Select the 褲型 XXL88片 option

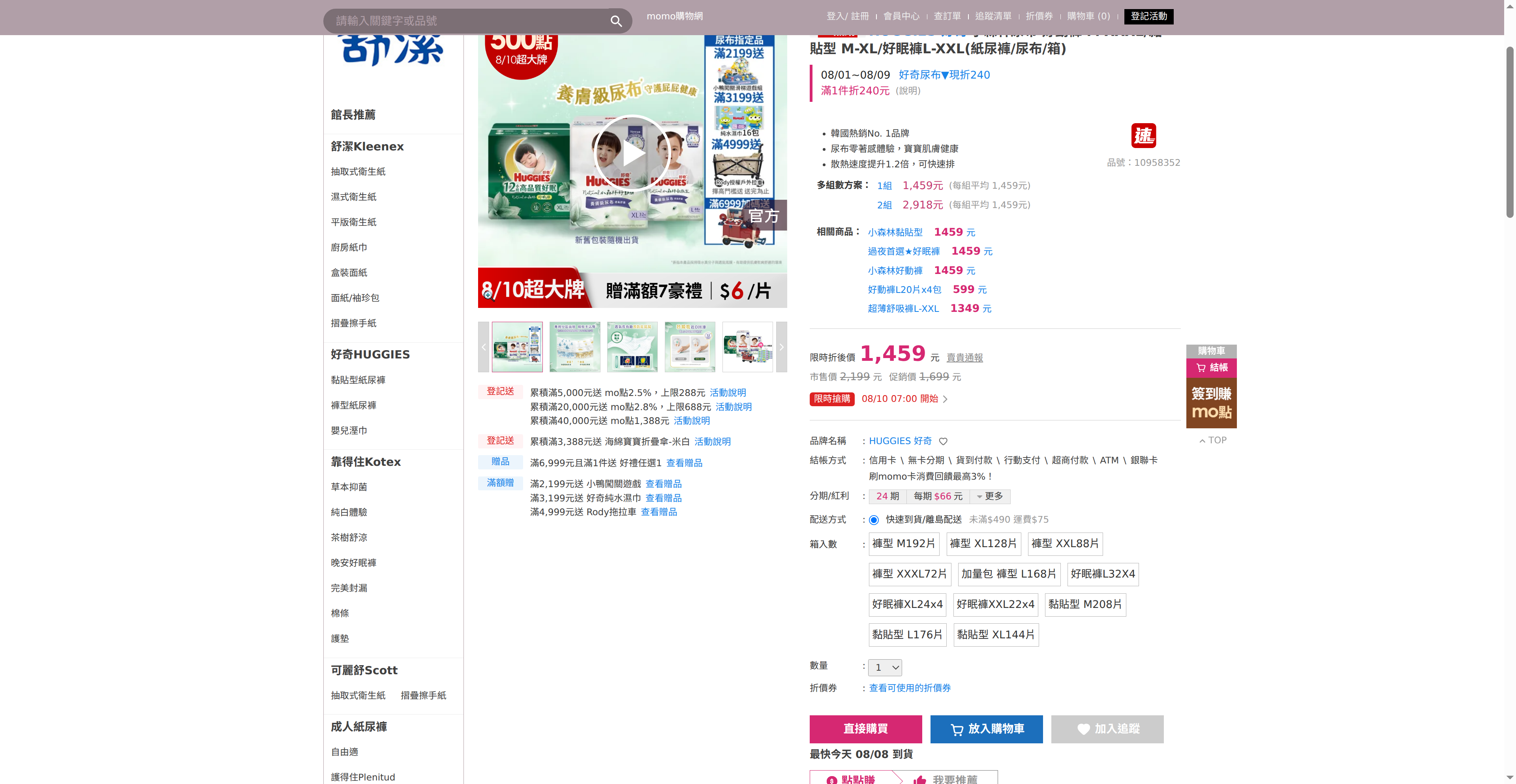tap(1065, 544)
